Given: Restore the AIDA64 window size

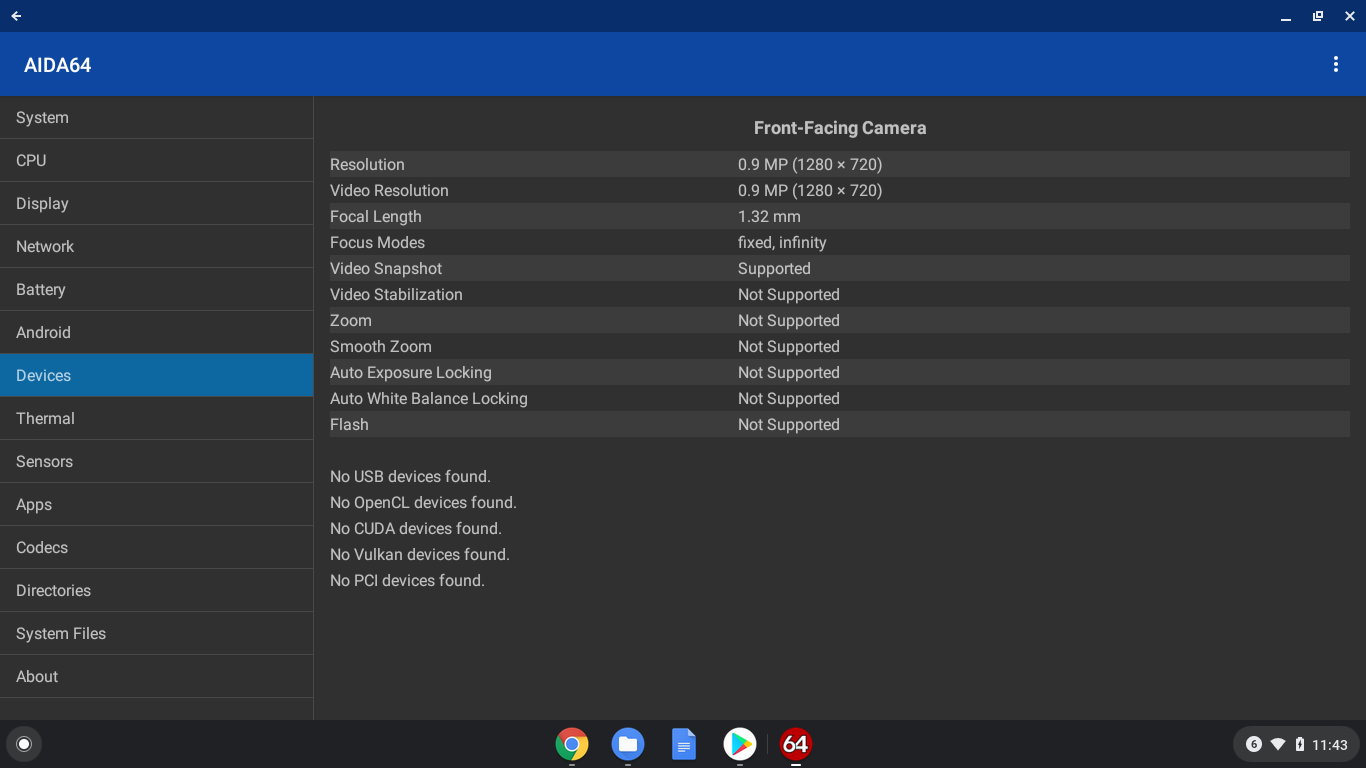Looking at the screenshot, I should coord(1318,16).
